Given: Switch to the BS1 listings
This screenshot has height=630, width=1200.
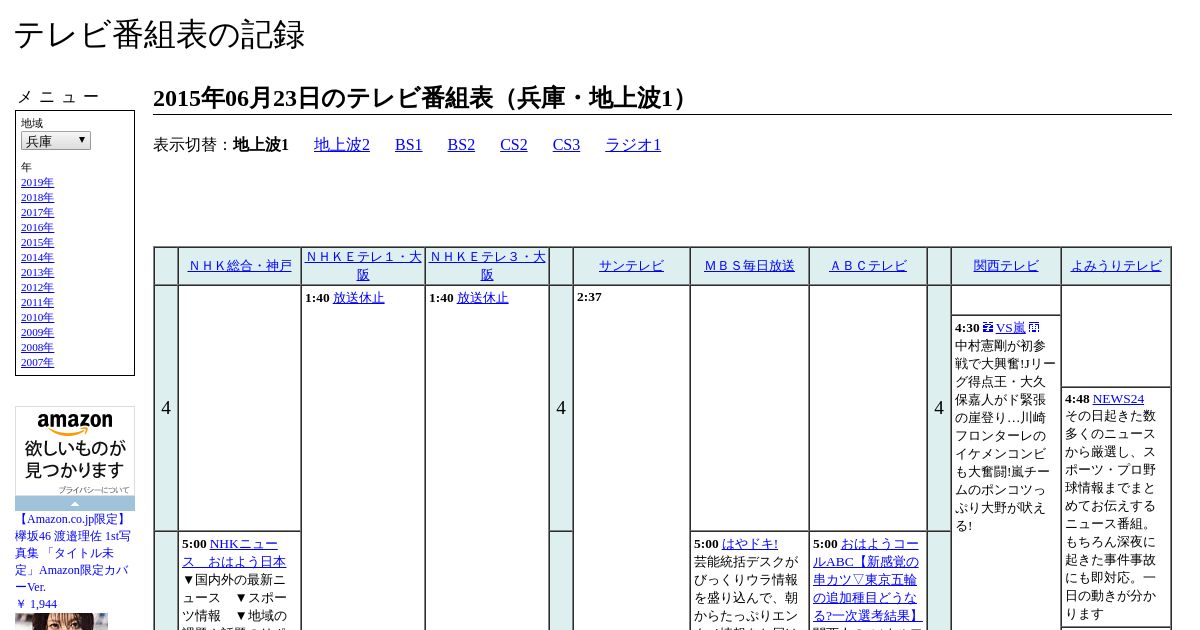Looking at the screenshot, I should coord(409,145).
